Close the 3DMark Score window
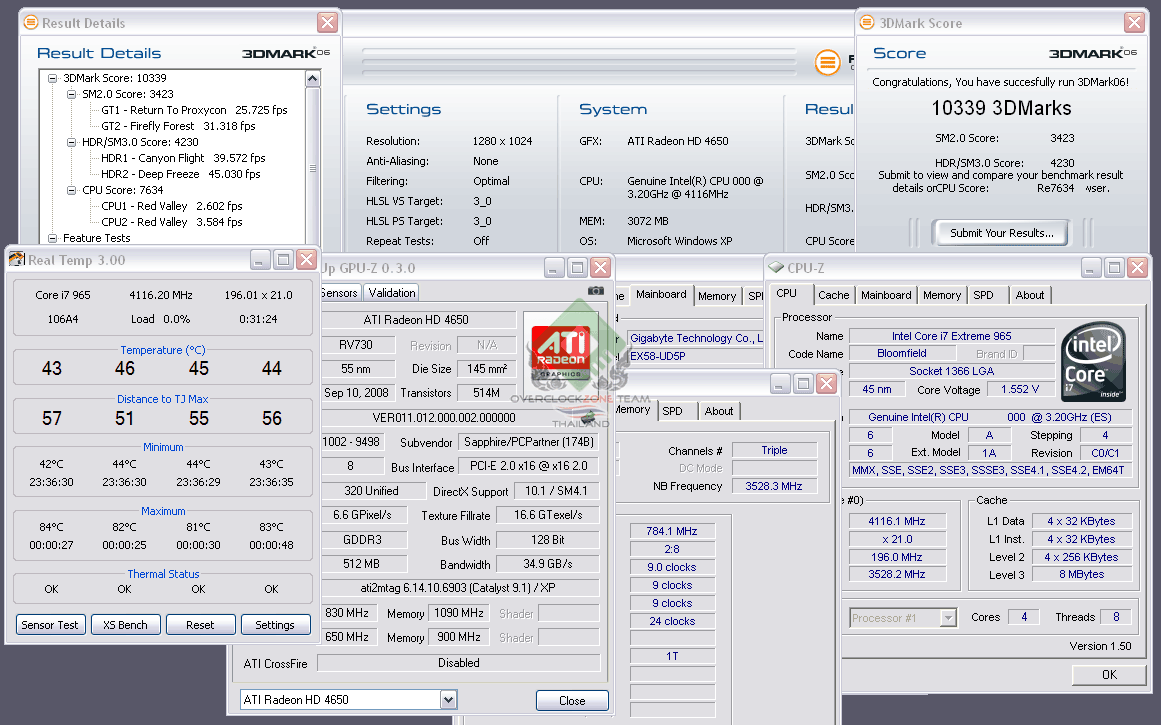 click(1134, 22)
